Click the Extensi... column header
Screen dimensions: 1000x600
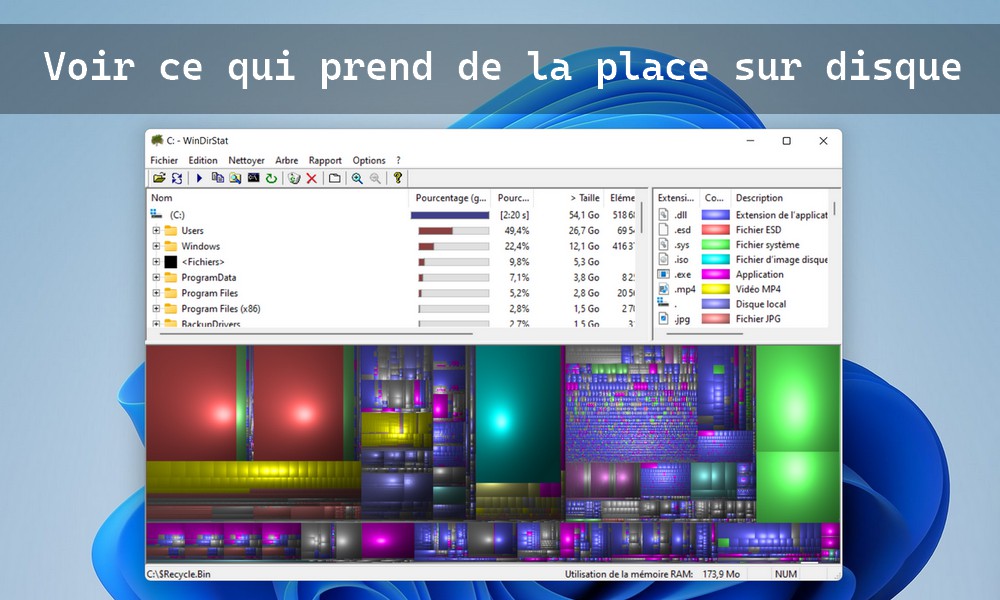click(676, 198)
